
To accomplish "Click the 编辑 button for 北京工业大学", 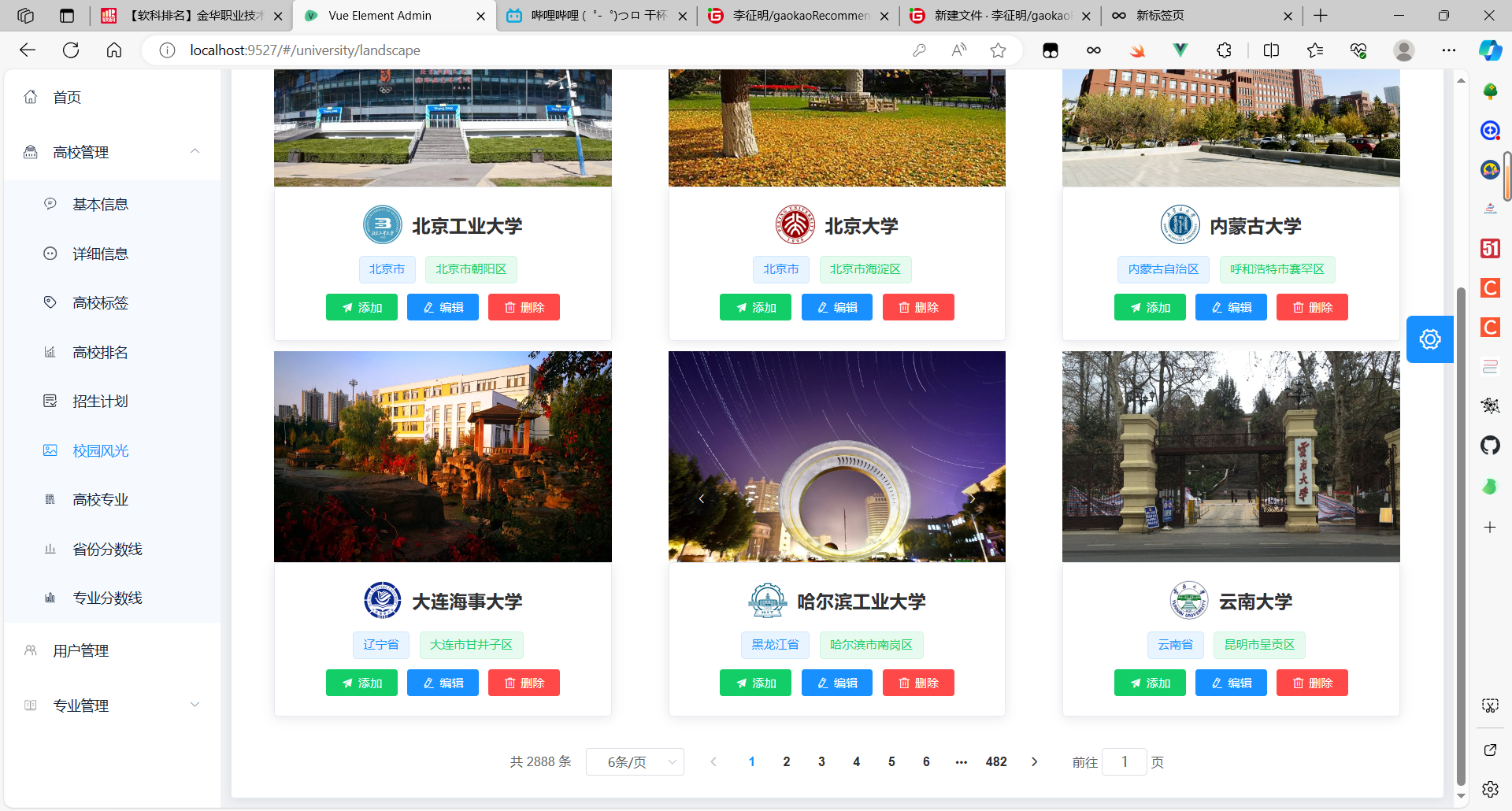I will coord(443,307).
